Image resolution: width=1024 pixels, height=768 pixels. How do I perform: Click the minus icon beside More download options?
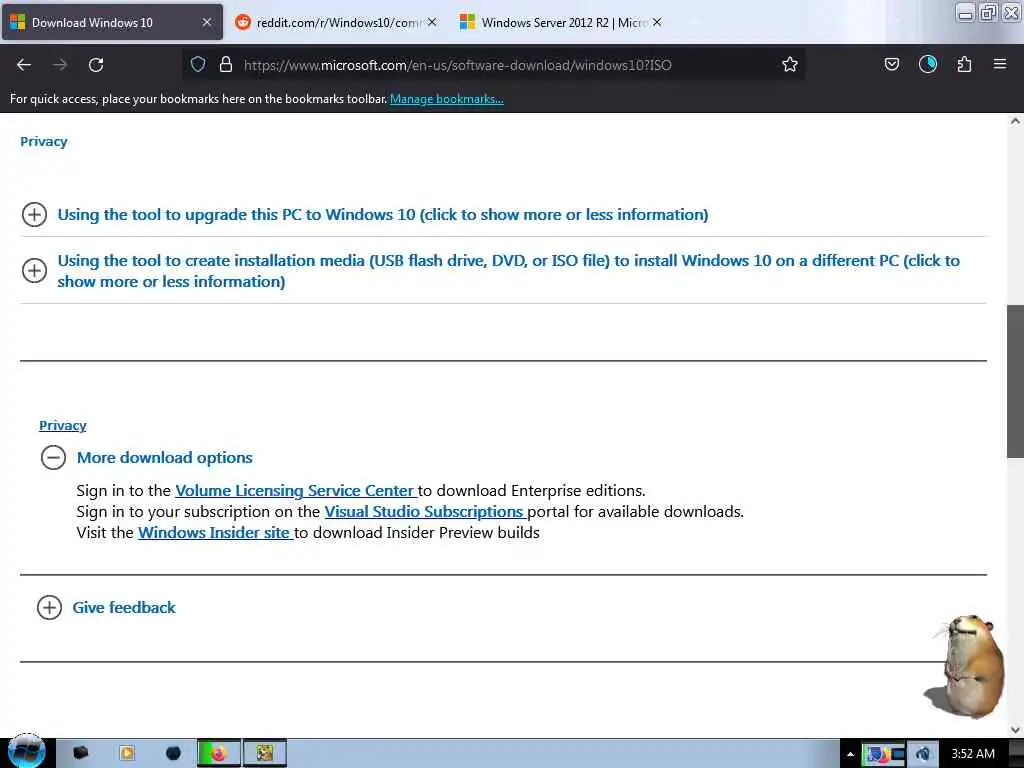(x=53, y=457)
